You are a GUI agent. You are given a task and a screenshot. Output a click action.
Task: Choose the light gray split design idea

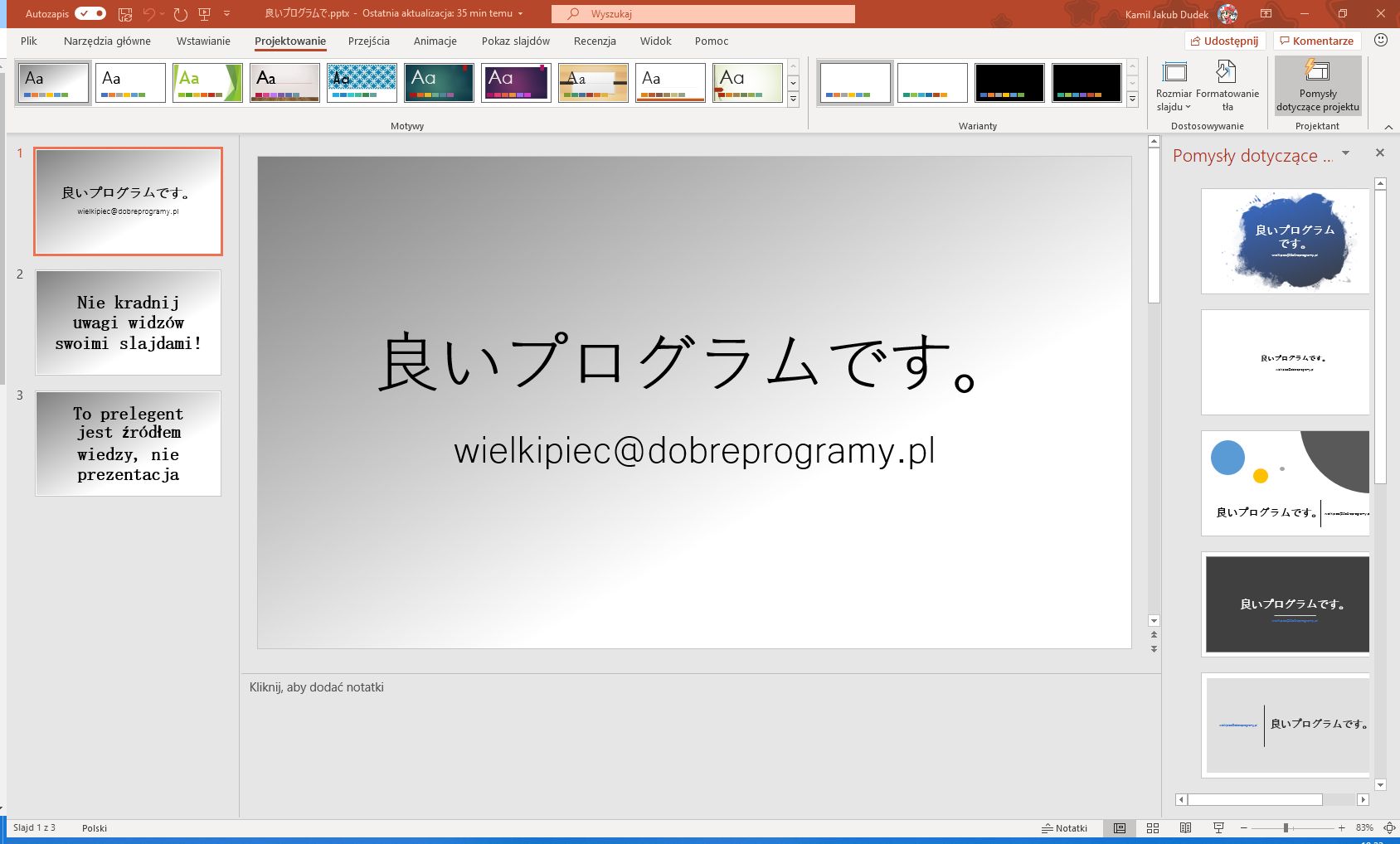click(x=1285, y=725)
